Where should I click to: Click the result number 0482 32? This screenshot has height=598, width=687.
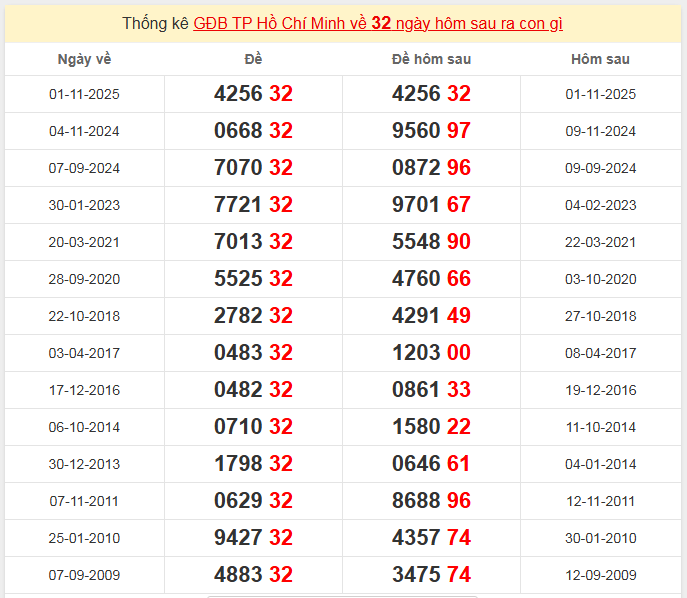point(253,390)
